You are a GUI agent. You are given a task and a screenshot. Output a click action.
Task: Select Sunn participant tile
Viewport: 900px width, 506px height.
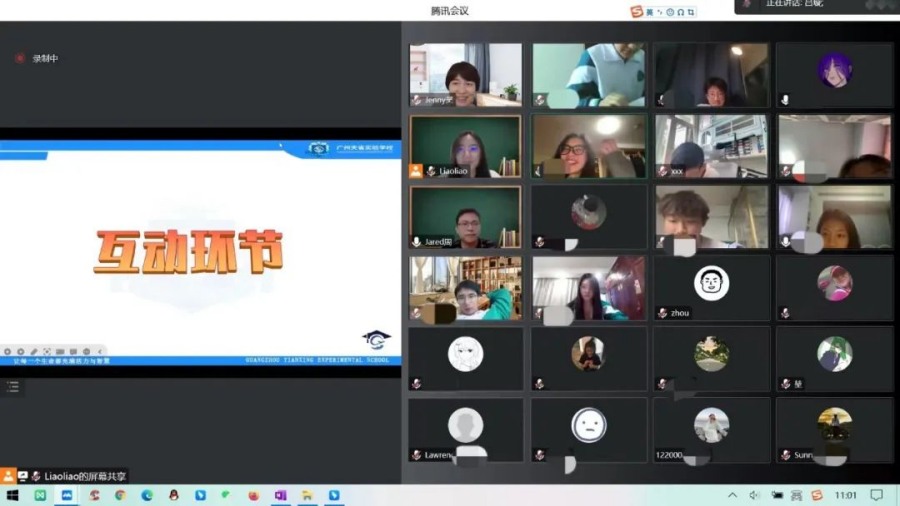coord(834,430)
